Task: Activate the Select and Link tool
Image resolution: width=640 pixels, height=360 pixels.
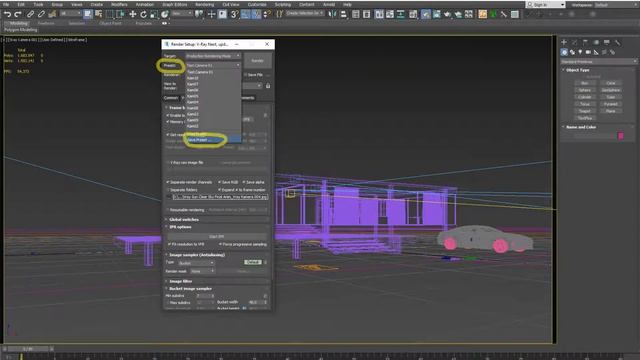Action: 31,14
